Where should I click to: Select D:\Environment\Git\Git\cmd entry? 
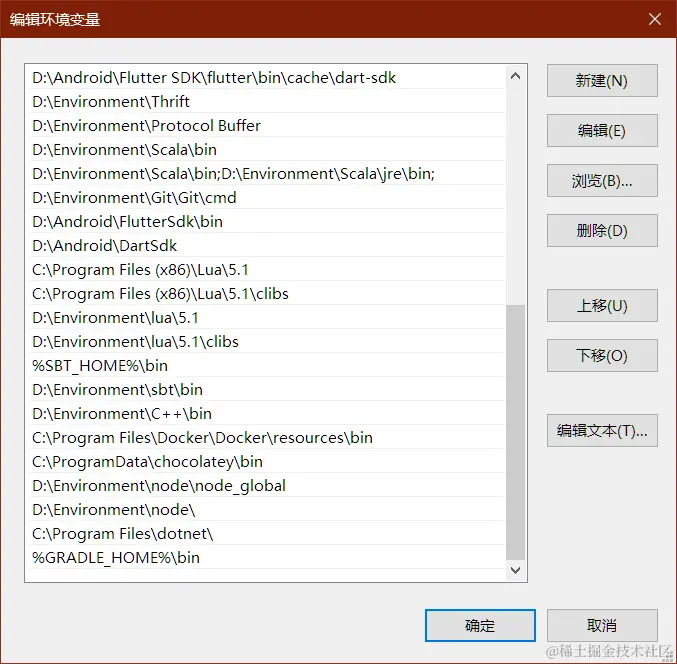[266, 198]
